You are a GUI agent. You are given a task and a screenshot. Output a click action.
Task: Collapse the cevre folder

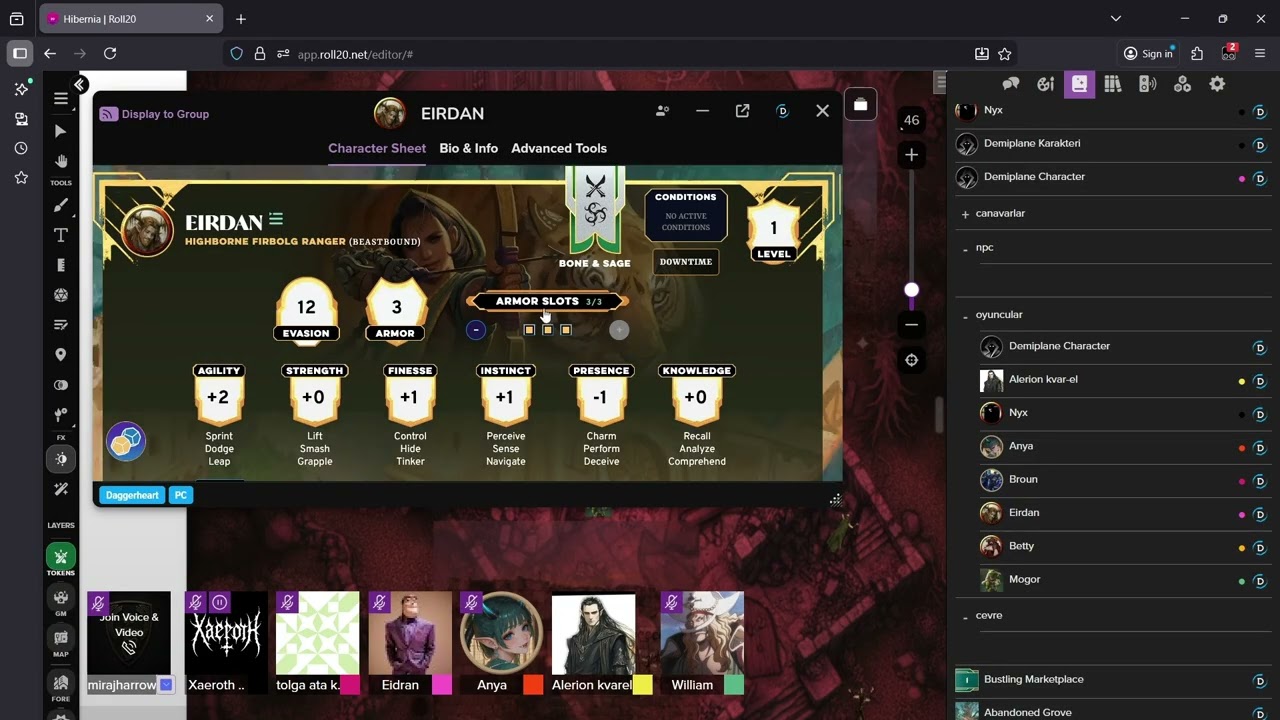tap(965, 616)
